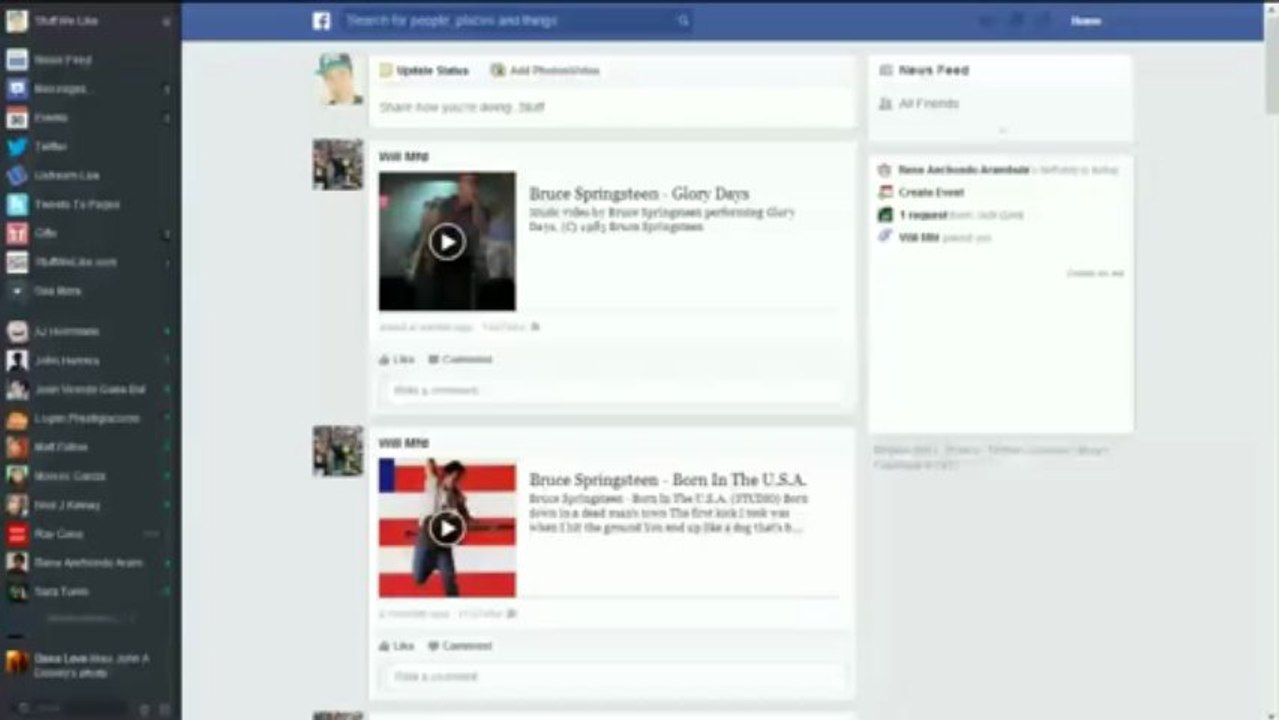Click the Update Status pencil icon
This screenshot has width=1279, height=720.
(386, 71)
